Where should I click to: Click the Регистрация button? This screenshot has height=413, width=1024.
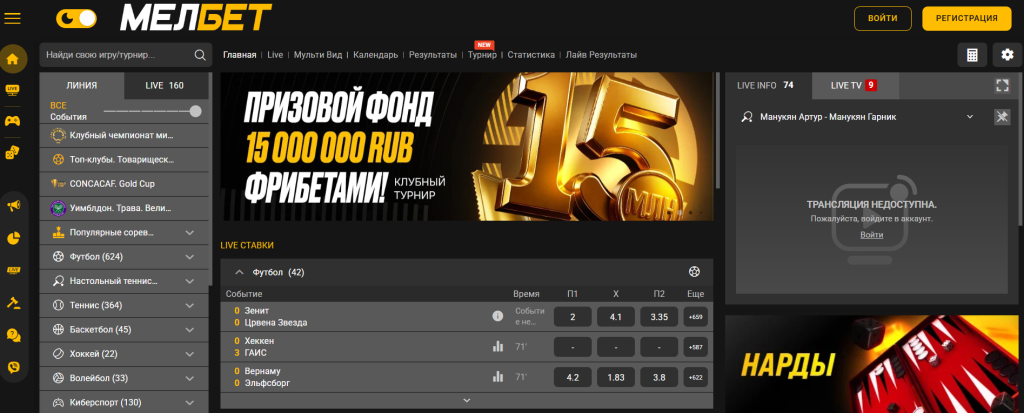[x=966, y=18]
